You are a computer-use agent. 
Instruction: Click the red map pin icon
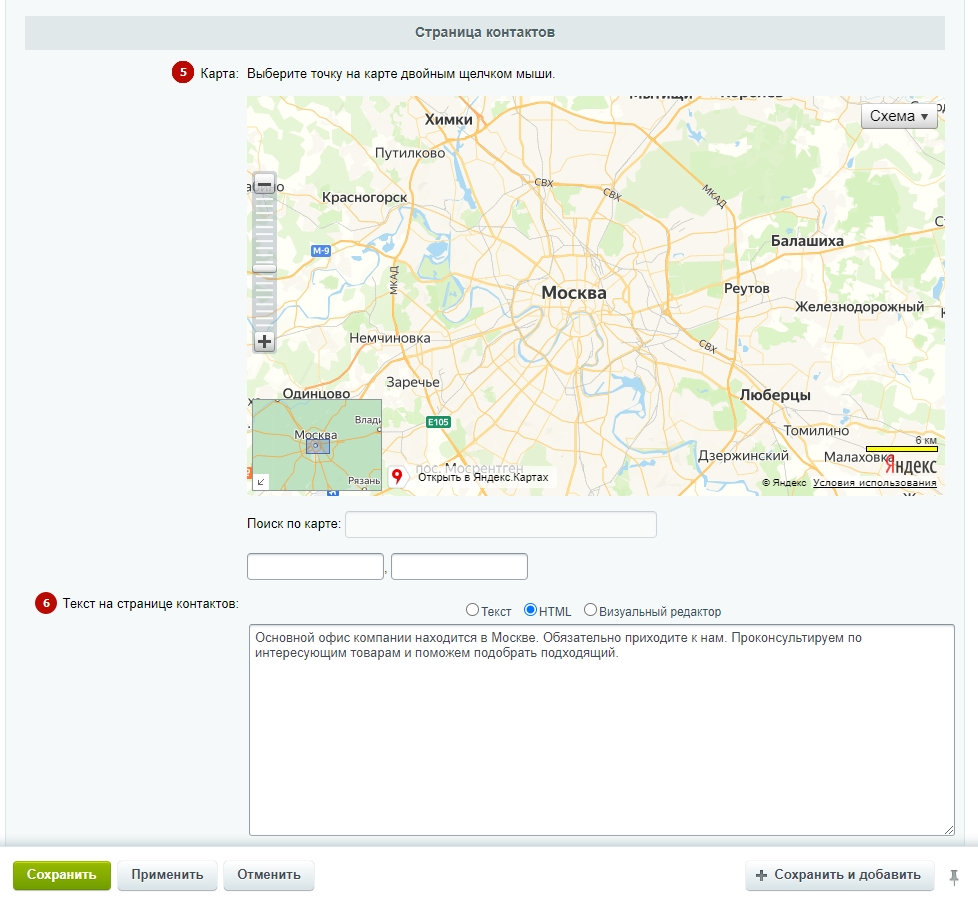[x=397, y=477]
